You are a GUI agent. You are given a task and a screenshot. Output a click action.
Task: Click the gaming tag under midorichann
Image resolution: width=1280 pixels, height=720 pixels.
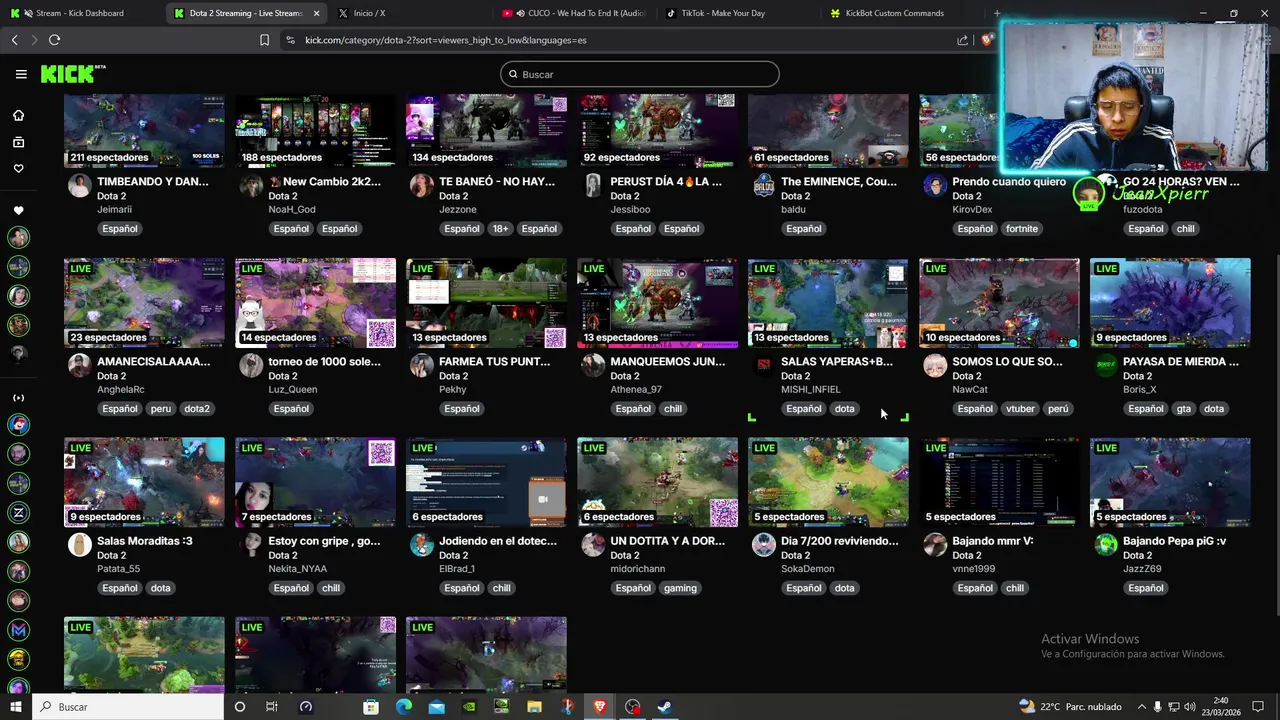(680, 588)
